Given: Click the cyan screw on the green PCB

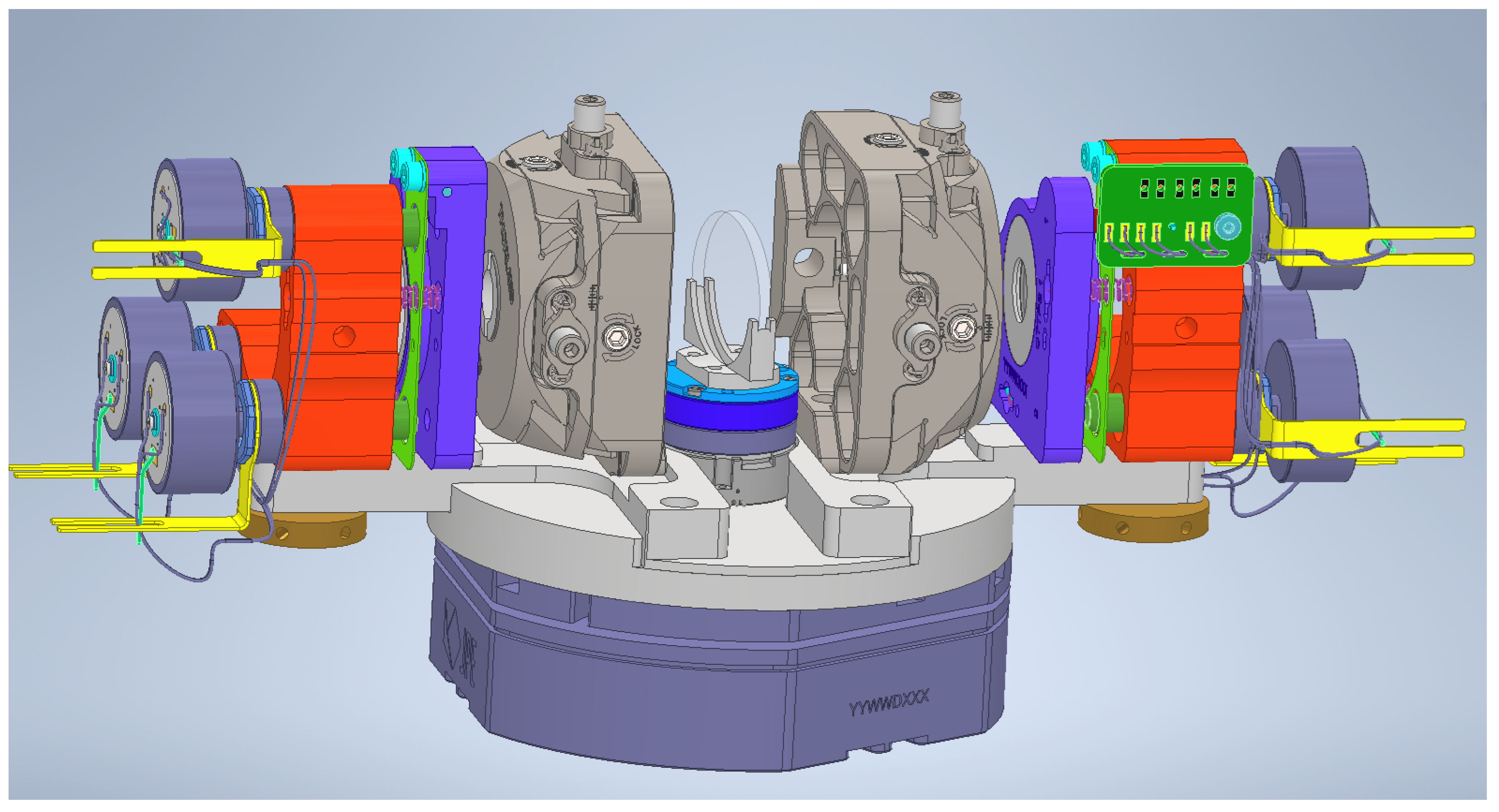Looking at the screenshot, I should 1228,226.
